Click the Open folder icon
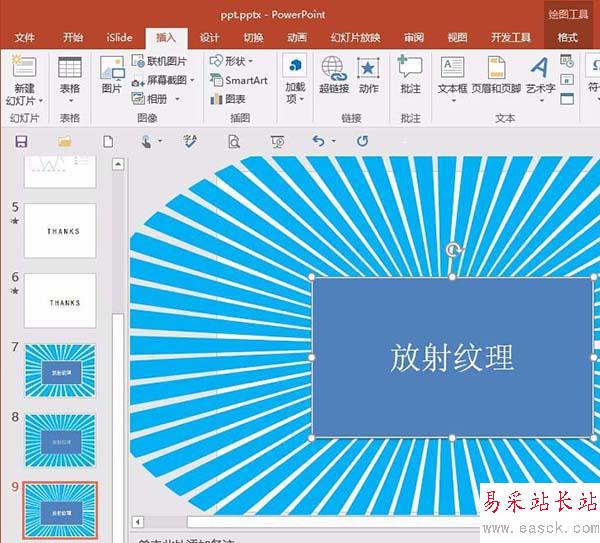 coord(65,142)
